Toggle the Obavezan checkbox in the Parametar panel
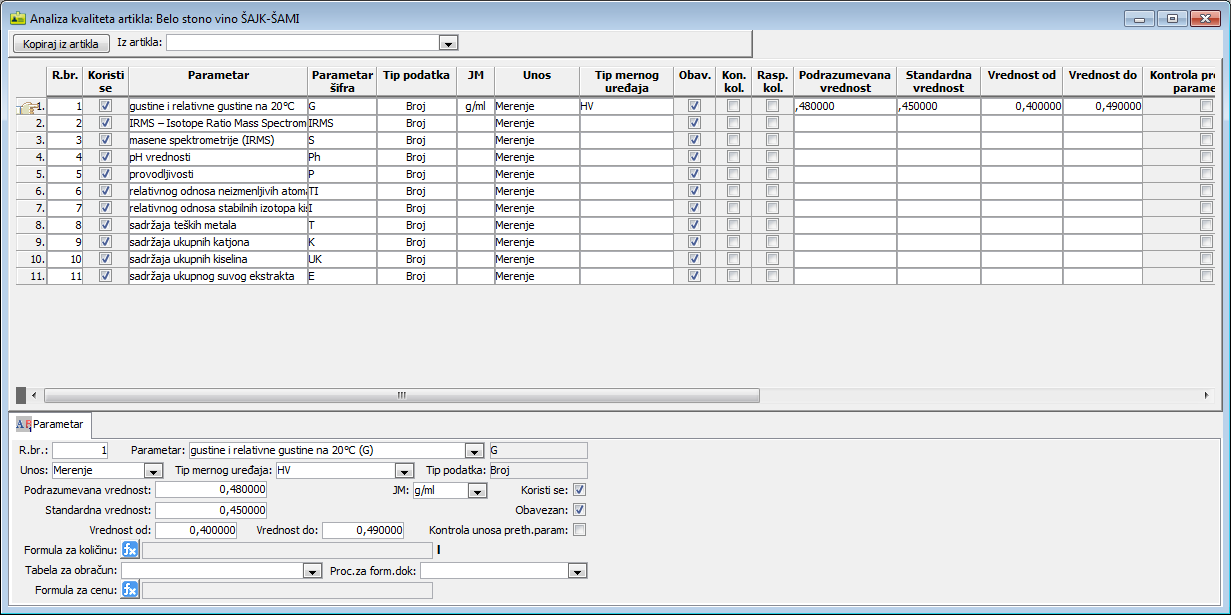 click(579, 510)
